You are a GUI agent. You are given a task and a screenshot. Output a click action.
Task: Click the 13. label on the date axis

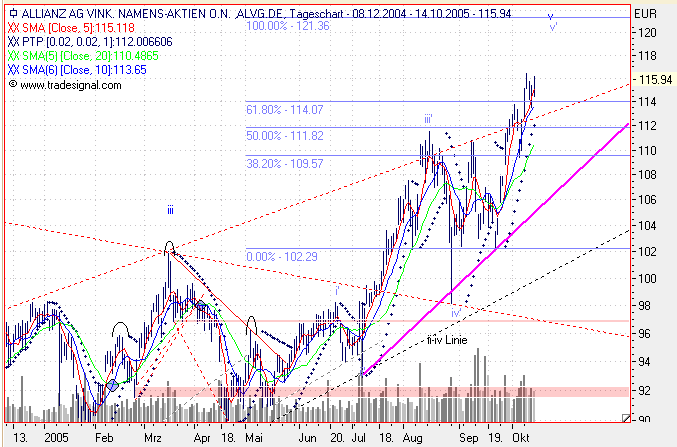20,437
